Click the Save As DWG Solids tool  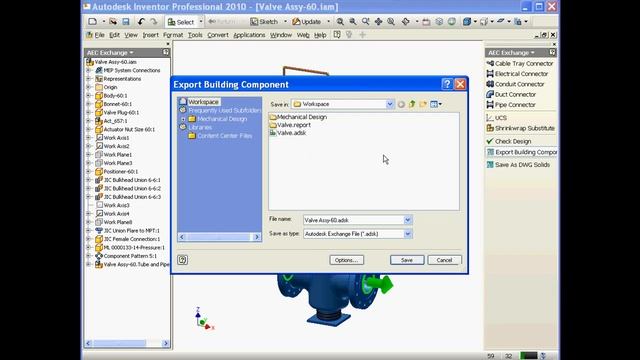518,165
